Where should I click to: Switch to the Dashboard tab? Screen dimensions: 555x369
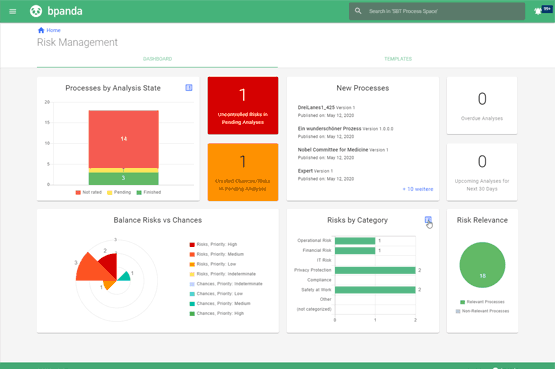coord(157,59)
